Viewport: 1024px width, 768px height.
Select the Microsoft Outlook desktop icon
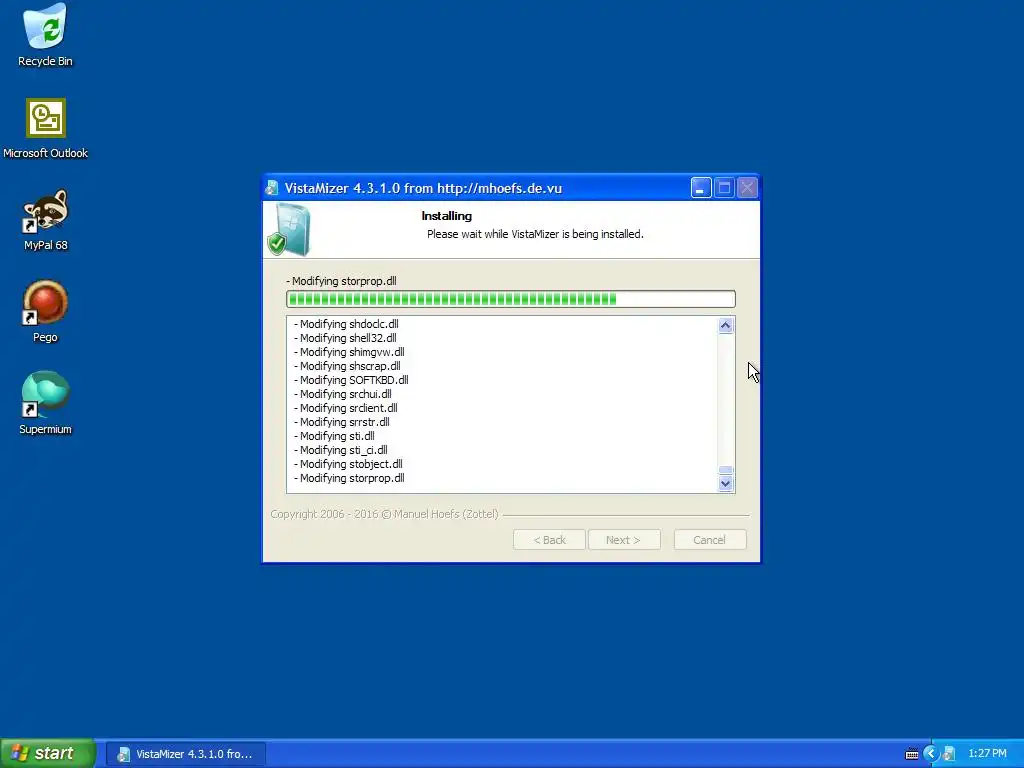click(45, 129)
